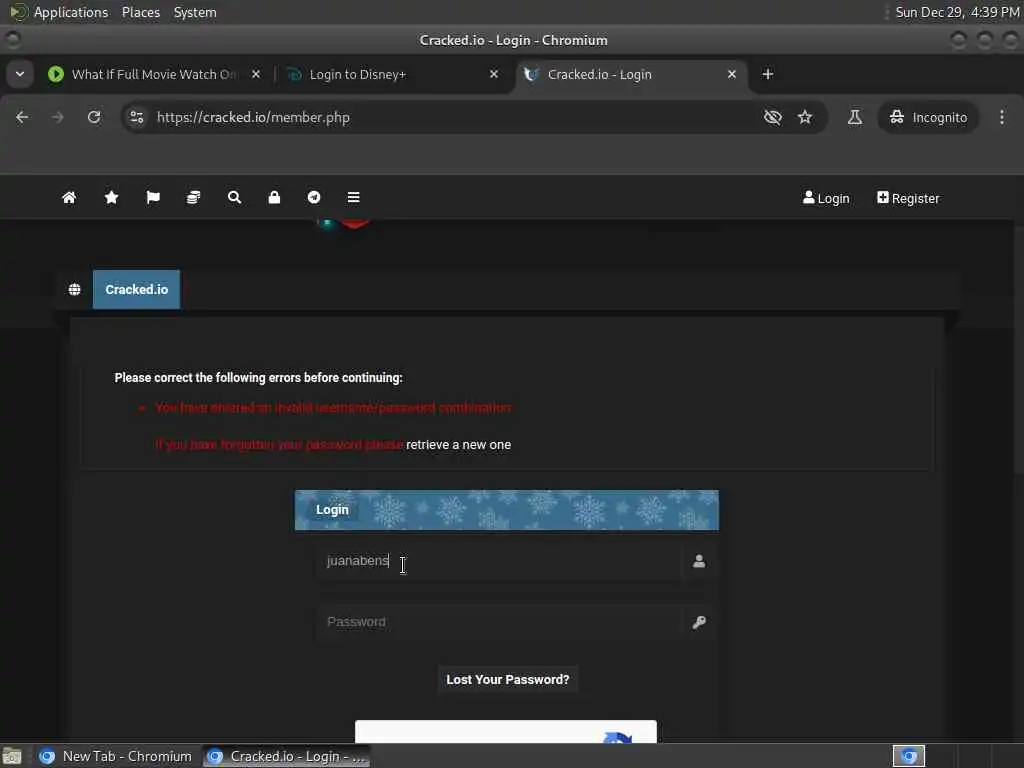The image size is (1024, 768).
Task: Click the clock showing Sun Dec 29, 4:39 PM
Action: point(957,12)
